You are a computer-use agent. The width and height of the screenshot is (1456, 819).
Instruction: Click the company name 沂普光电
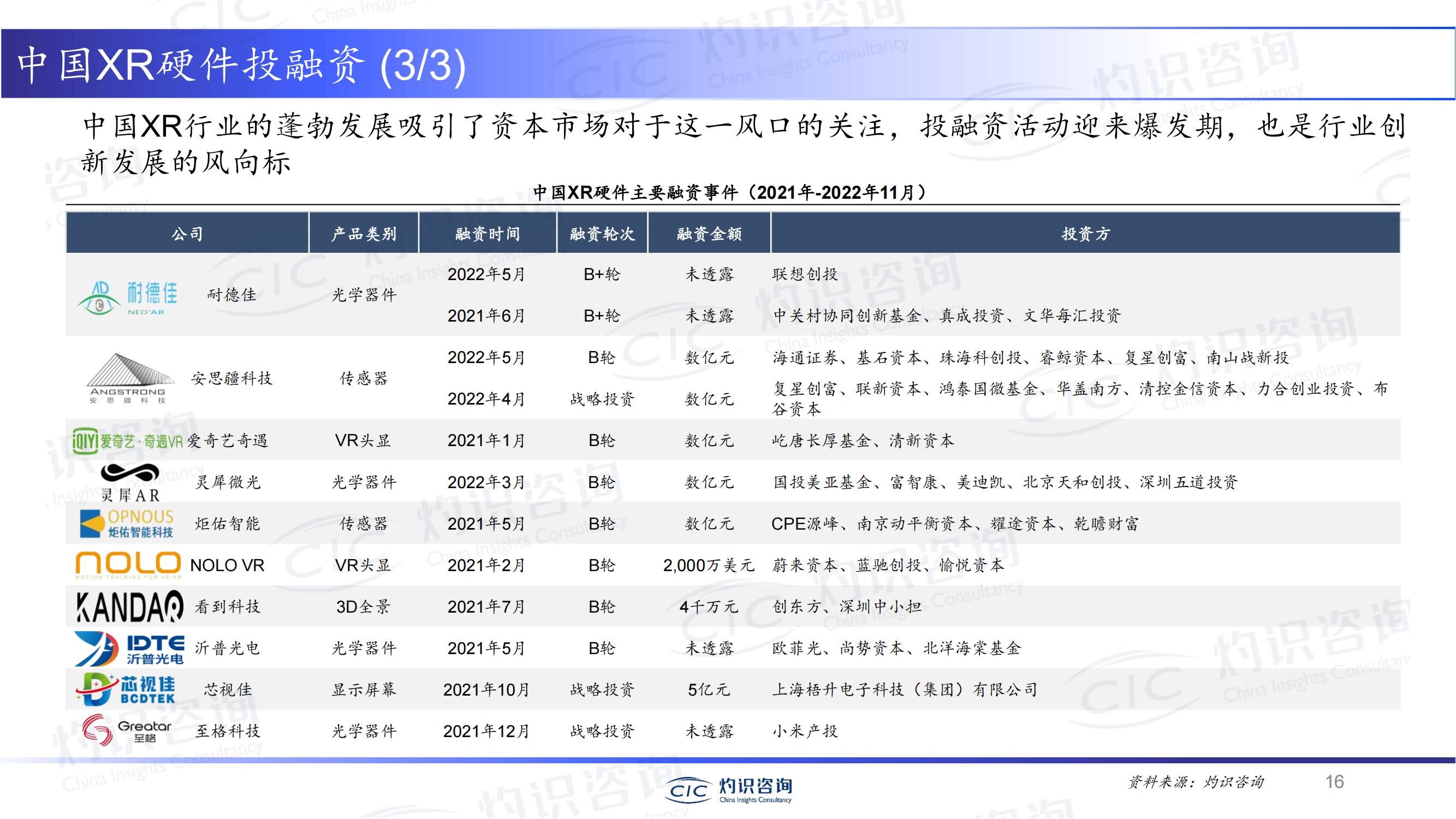228,648
